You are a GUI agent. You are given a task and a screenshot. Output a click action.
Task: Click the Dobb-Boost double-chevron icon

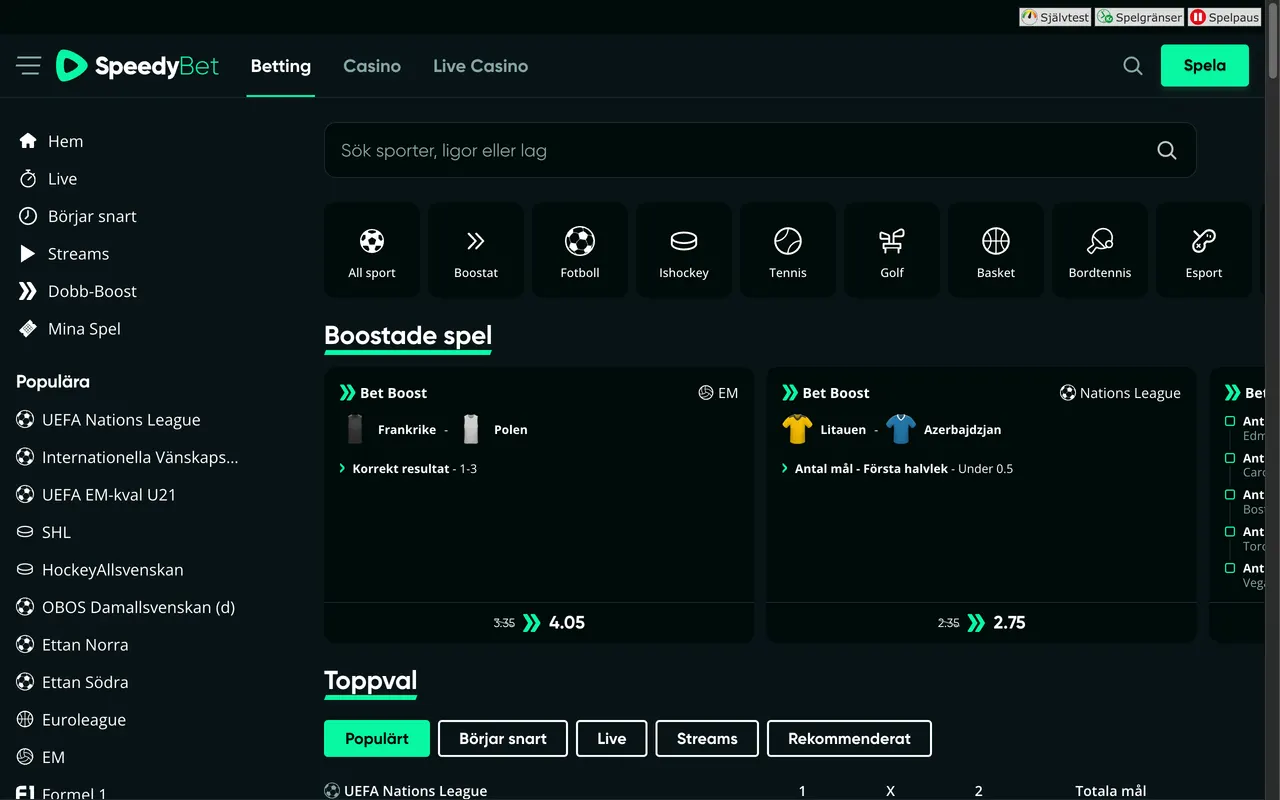[x=28, y=291]
